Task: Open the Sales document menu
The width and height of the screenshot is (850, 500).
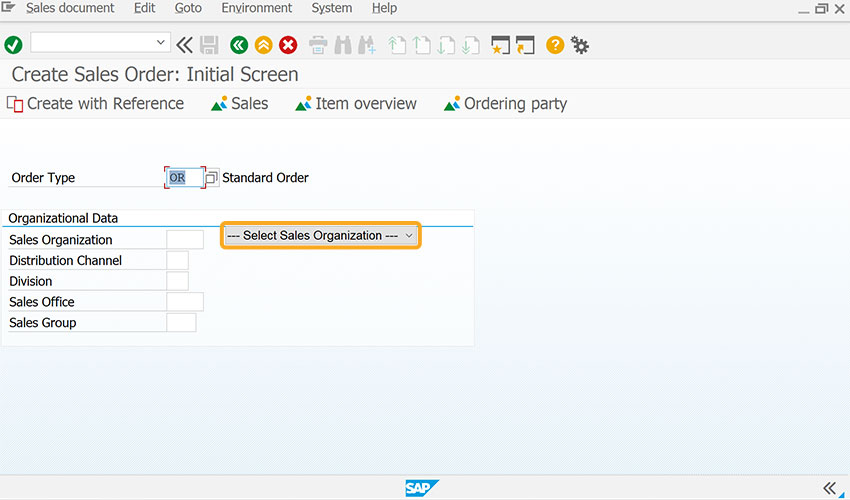Action: [70, 8]
